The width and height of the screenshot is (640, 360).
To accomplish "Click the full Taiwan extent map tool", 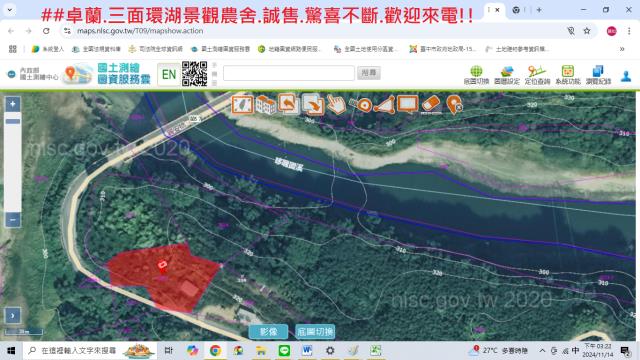I will tap(242, 105).
